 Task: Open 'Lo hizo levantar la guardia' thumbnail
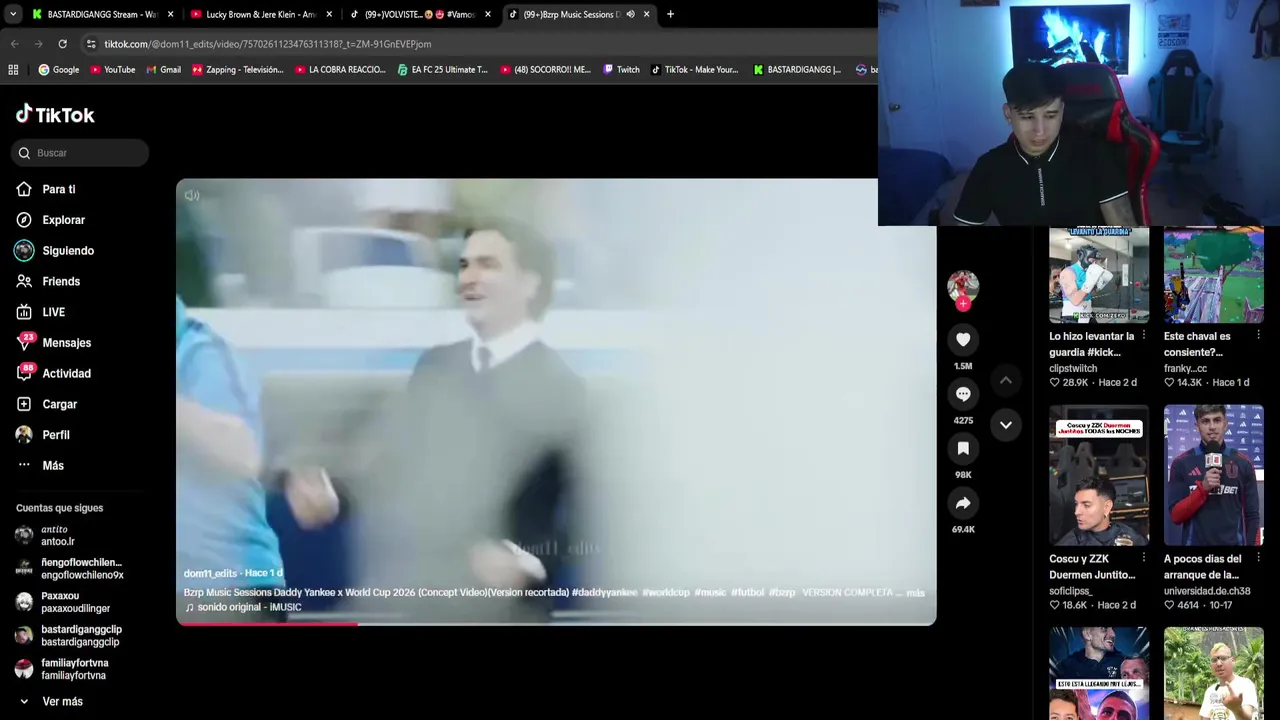pos(1099,275)
